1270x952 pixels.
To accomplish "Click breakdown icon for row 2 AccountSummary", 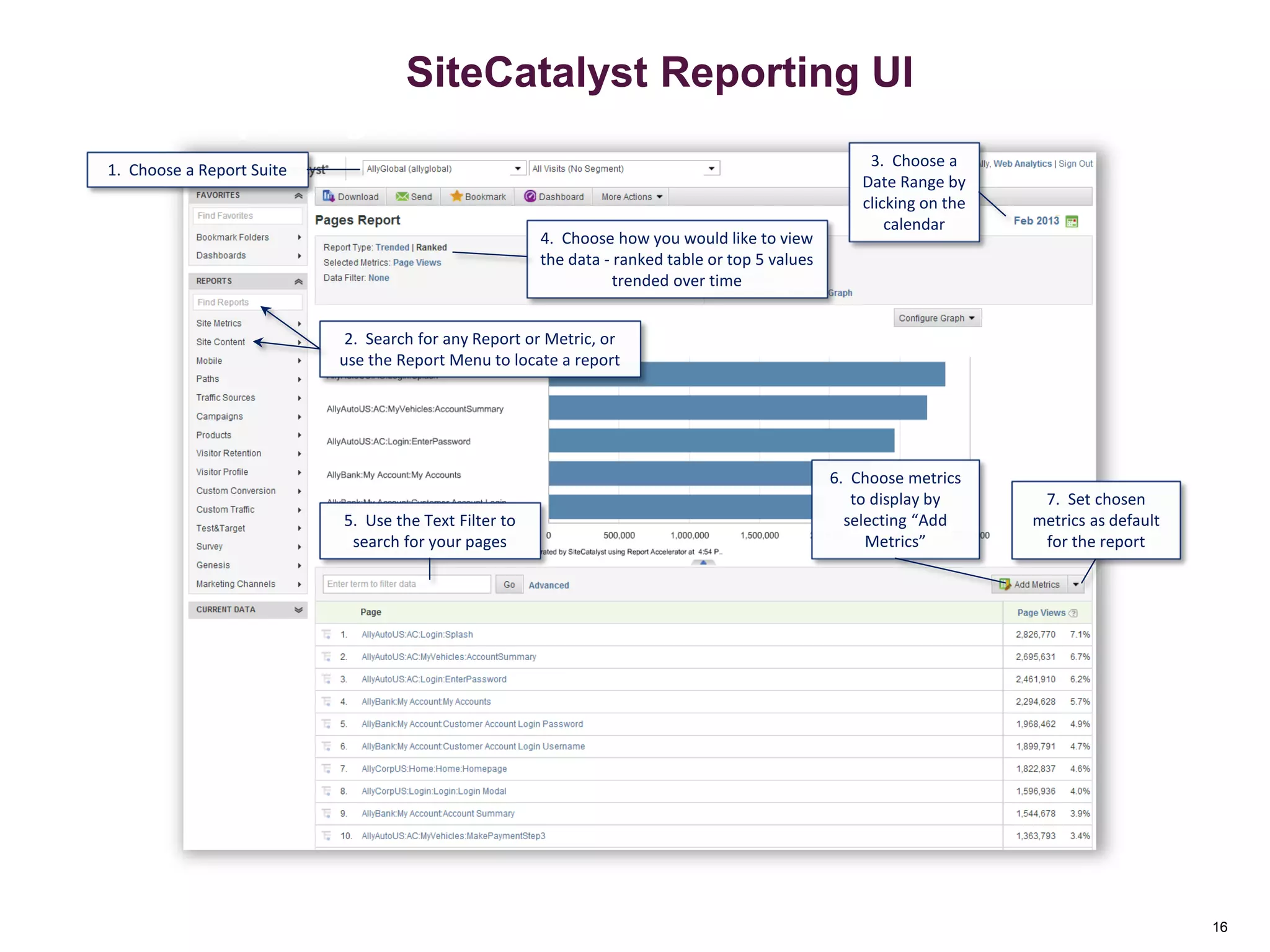I will click(326, 656).
